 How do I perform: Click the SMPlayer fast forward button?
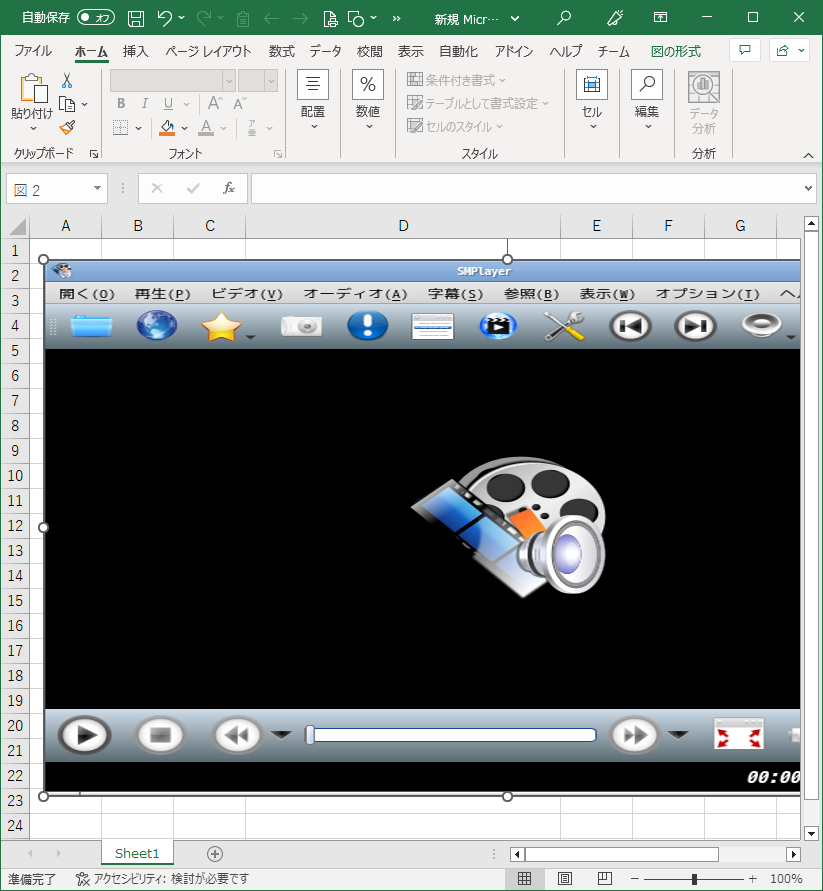click(x=634, y=735)
